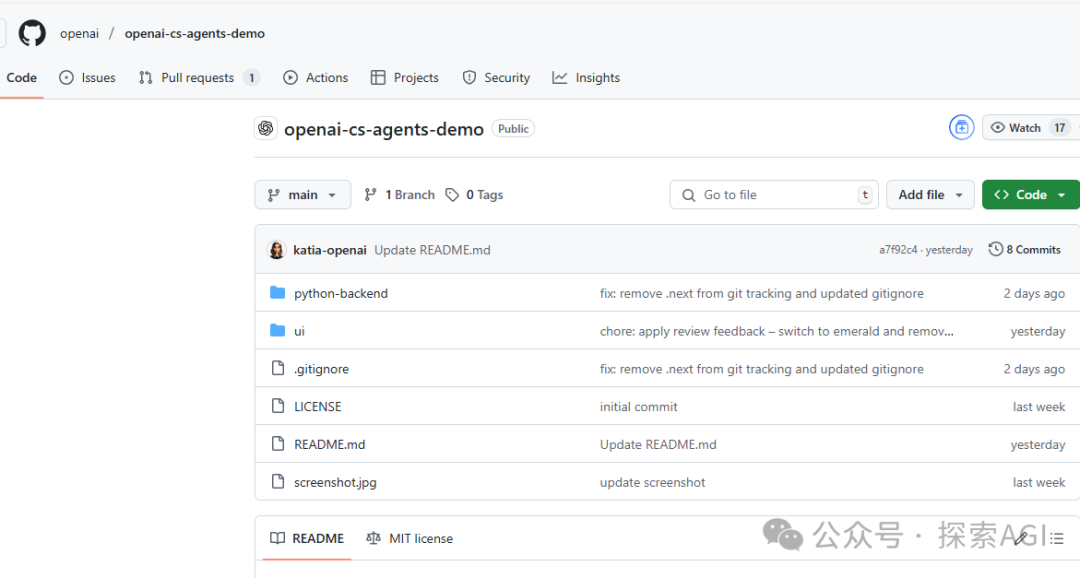Open katia-openai's profile avatar
The width and height of the screenshot is (1080, 578).
point(277,249)
